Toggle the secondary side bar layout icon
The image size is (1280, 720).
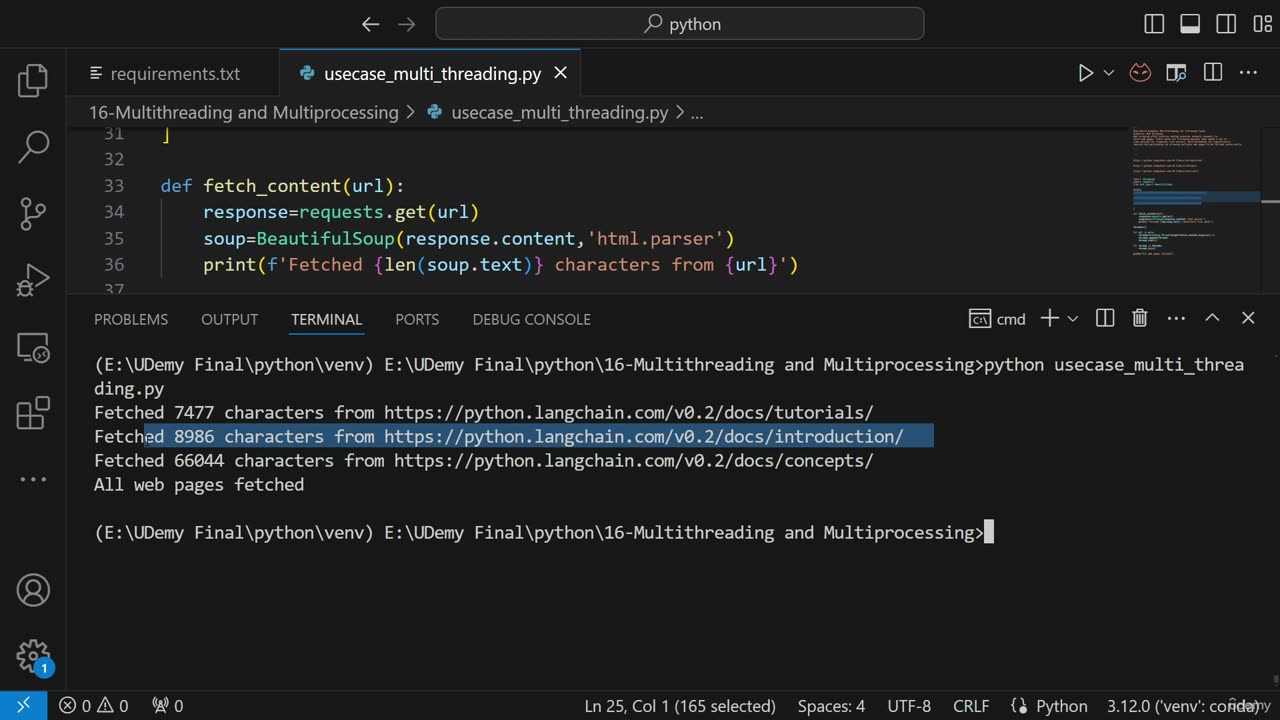(1226, 24)
